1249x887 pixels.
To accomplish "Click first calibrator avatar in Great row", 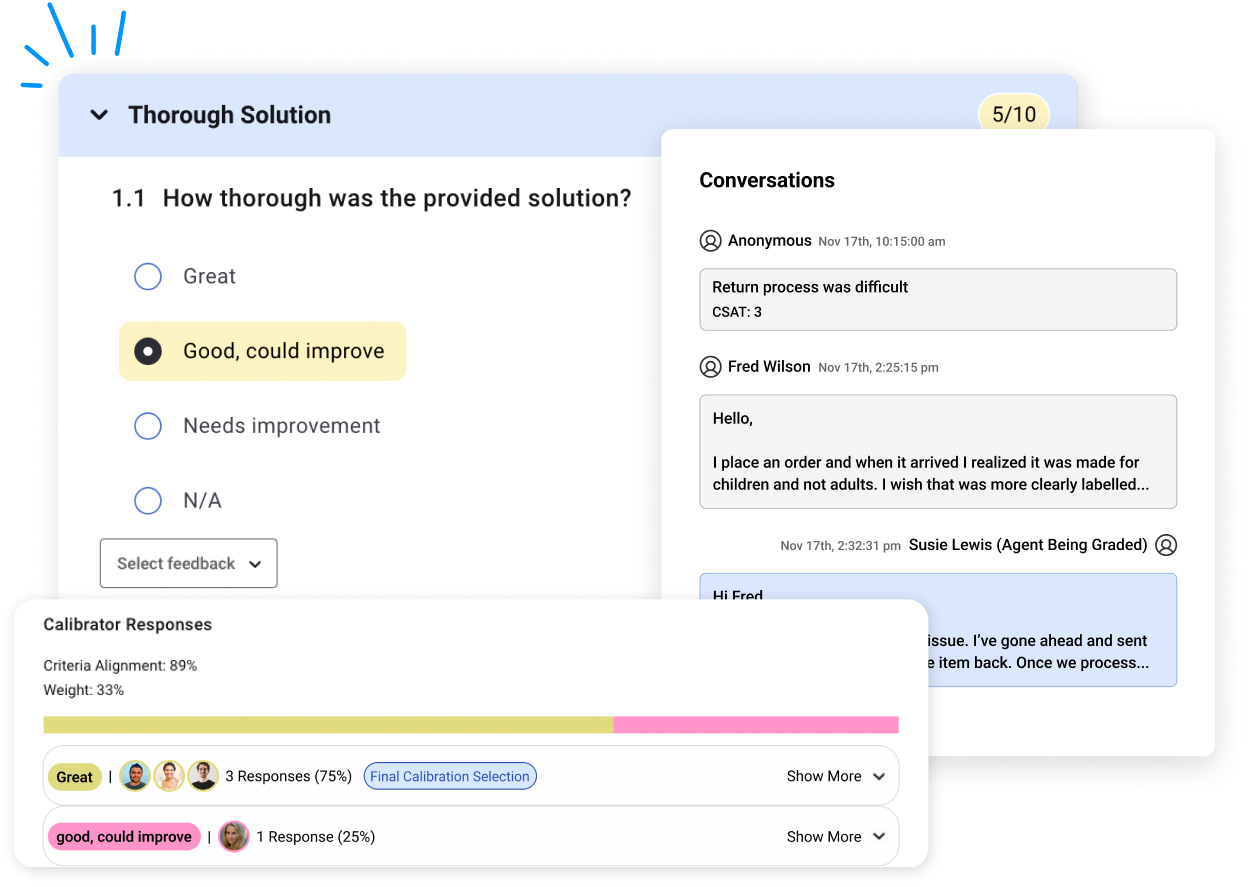I will pyautogui.click(x=135, y=776).
